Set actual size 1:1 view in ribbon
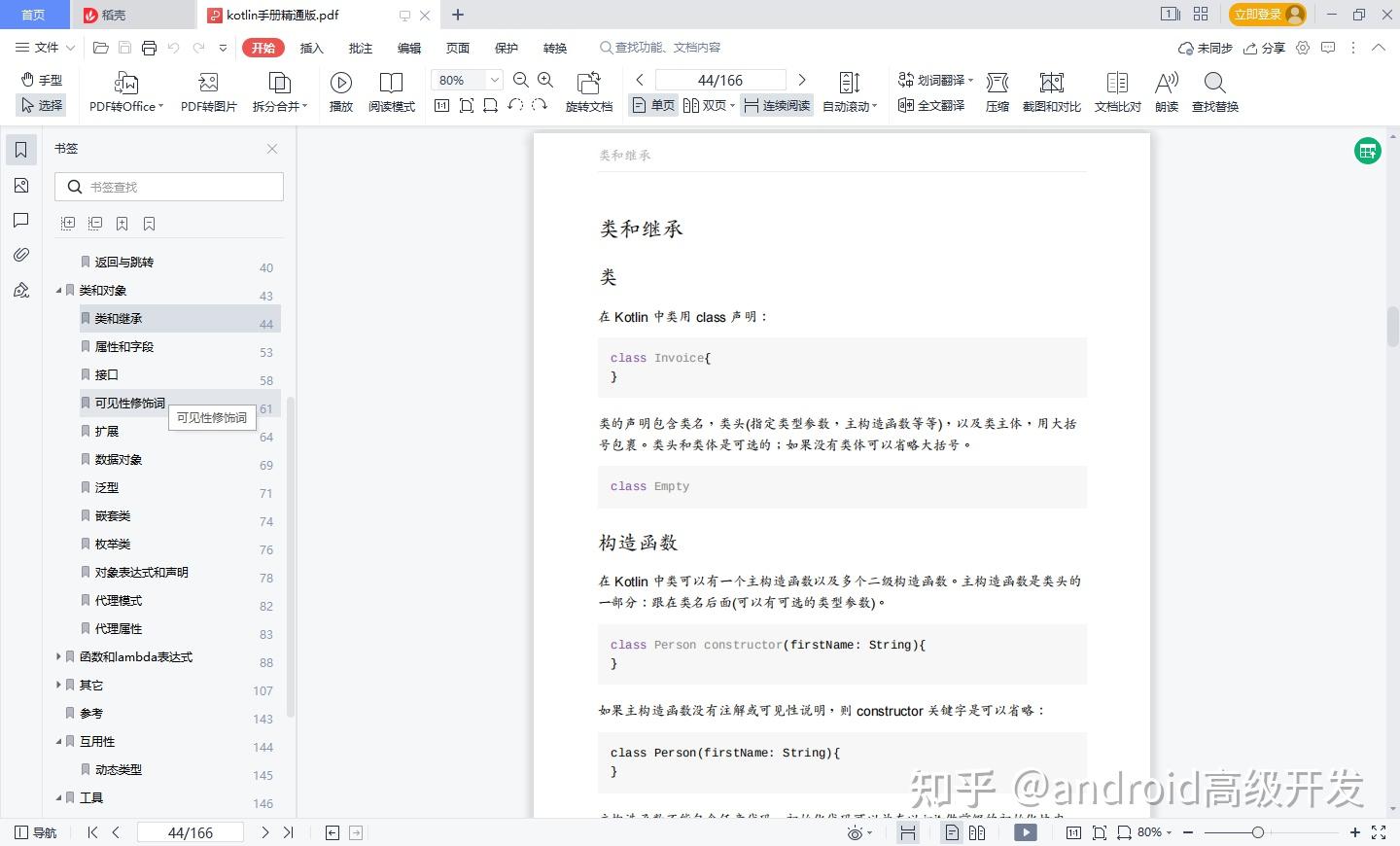This screenshot has width=1400, height=846. click(441, 105)
